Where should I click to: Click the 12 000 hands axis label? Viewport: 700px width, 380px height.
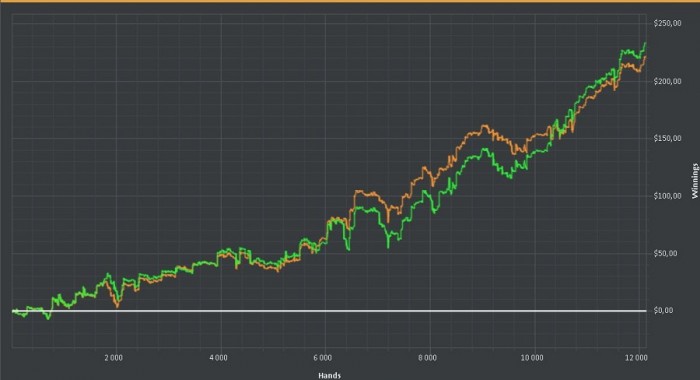click(x=636, y=358)
